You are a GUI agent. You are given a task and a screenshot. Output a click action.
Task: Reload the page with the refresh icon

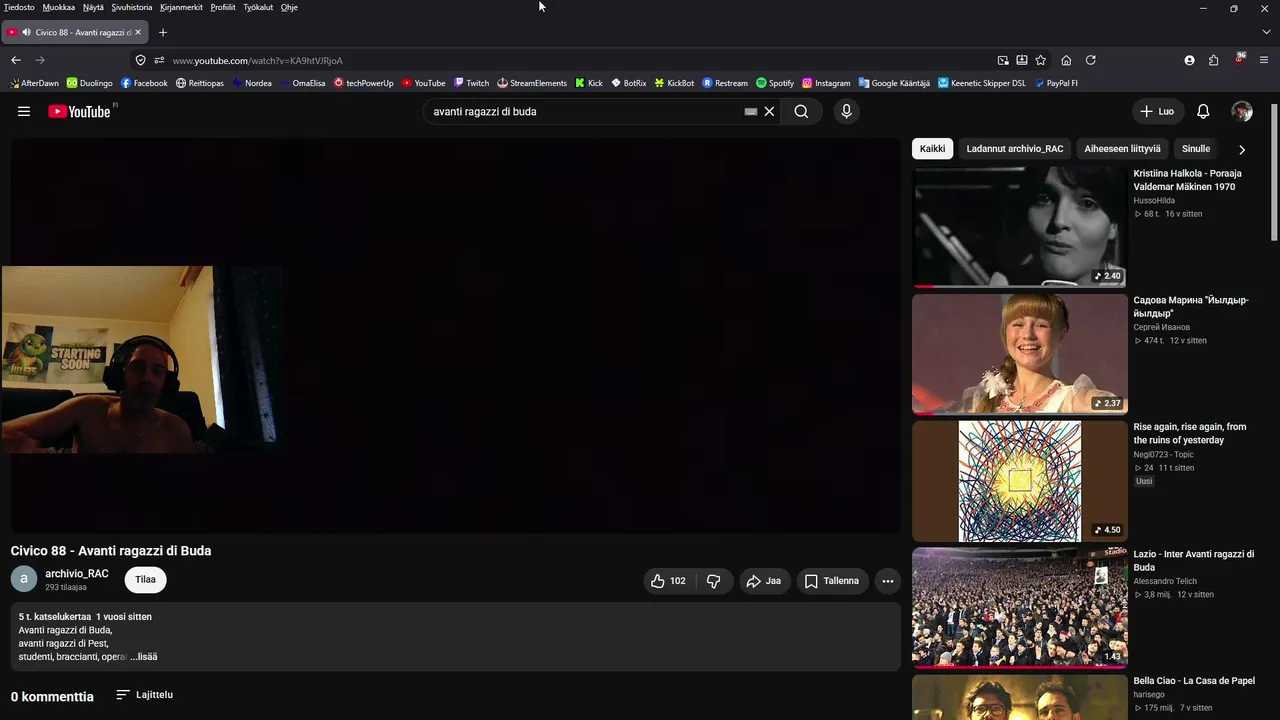[1090, 60]
